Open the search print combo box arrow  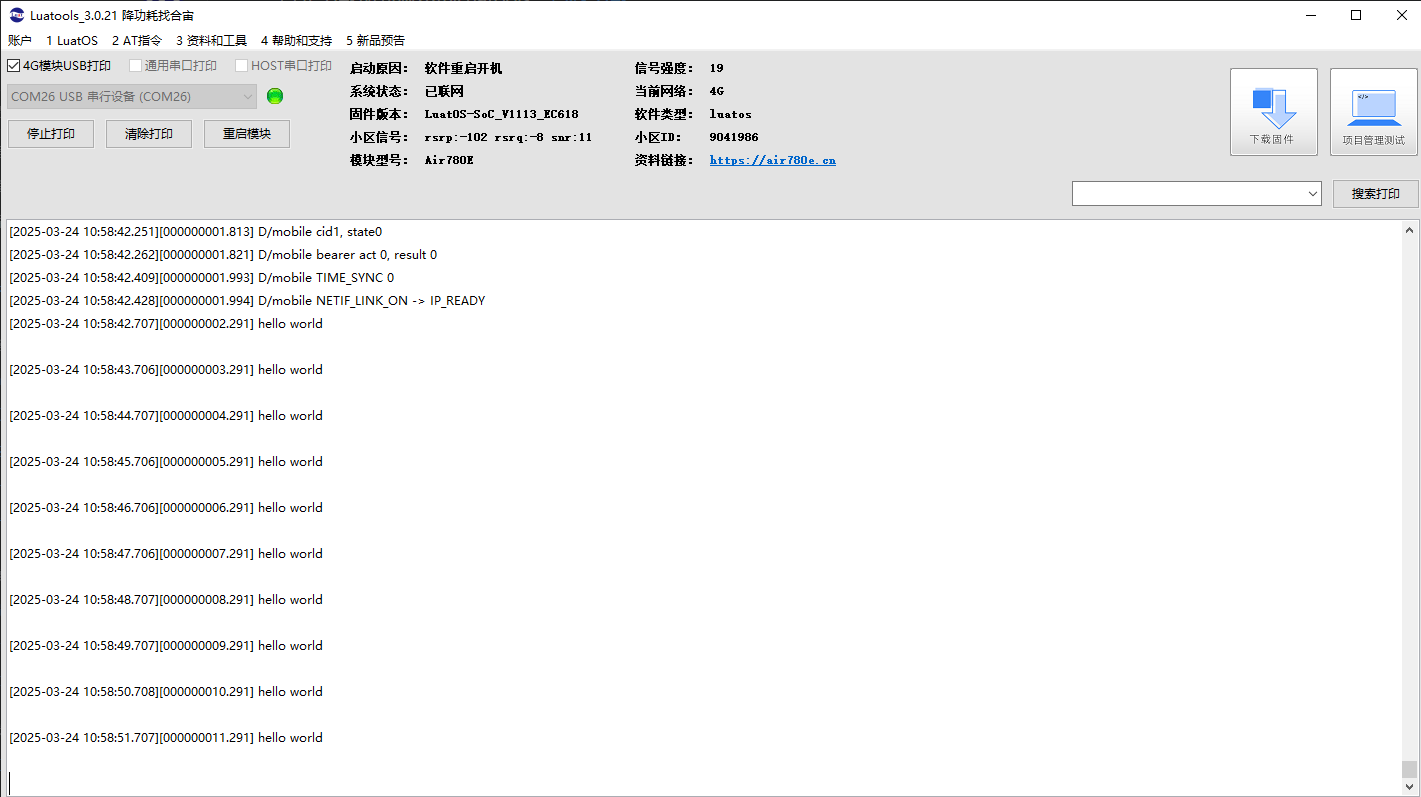tap(1313, 194)
